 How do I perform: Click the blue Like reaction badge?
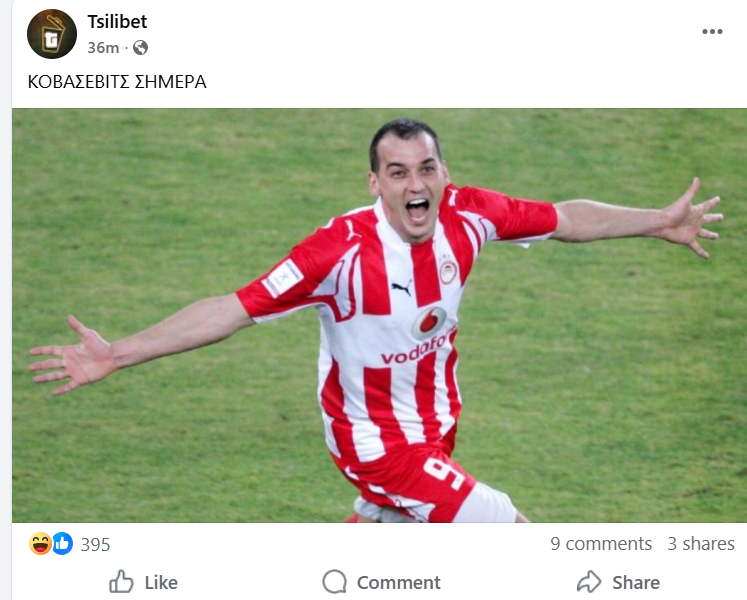click(x=62, y=543)
